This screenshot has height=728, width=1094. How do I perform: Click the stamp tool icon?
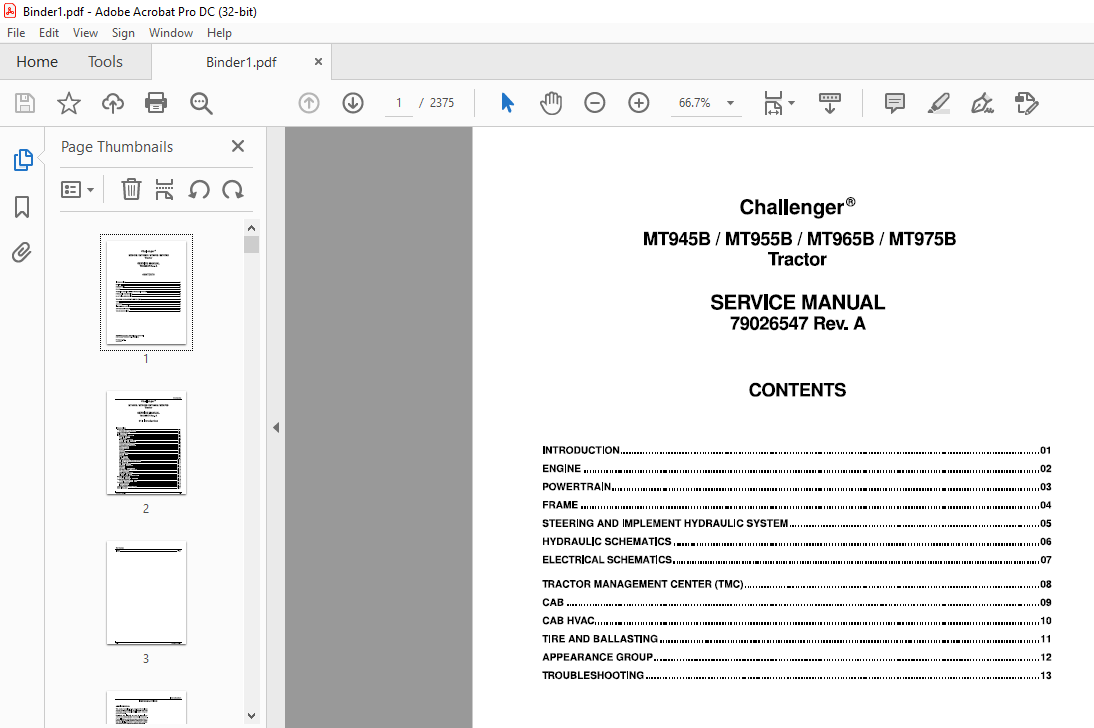point(1026,103)
